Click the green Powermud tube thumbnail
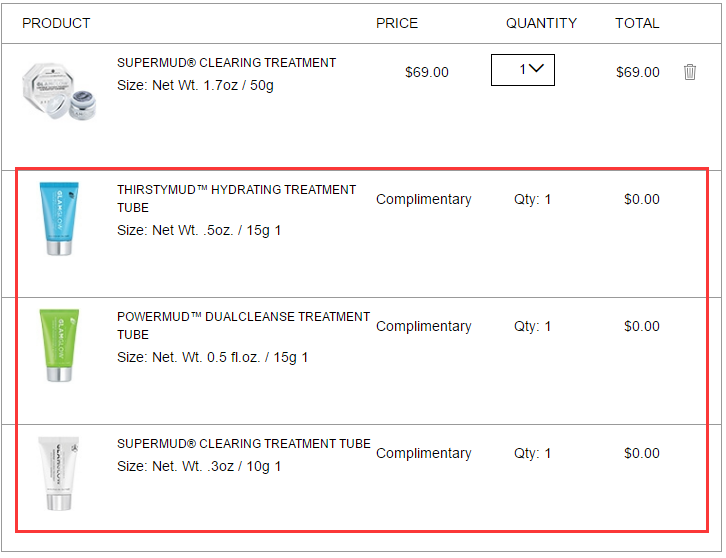Viewport: 726px width, 558px height. coord(59,345)
